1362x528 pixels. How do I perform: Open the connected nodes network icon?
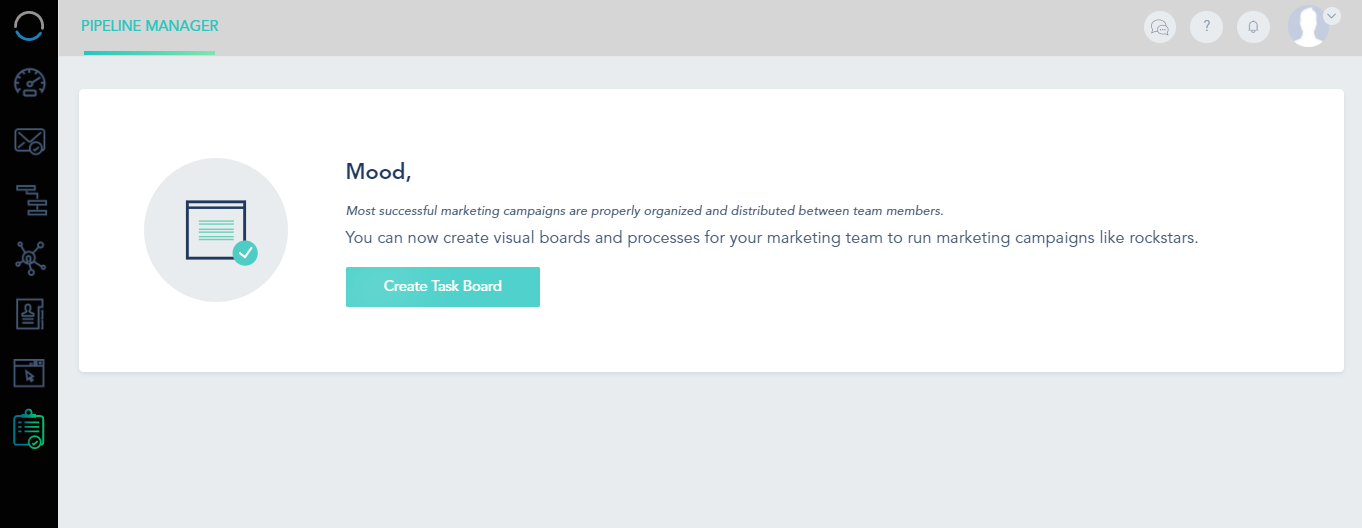pos(29,258)
